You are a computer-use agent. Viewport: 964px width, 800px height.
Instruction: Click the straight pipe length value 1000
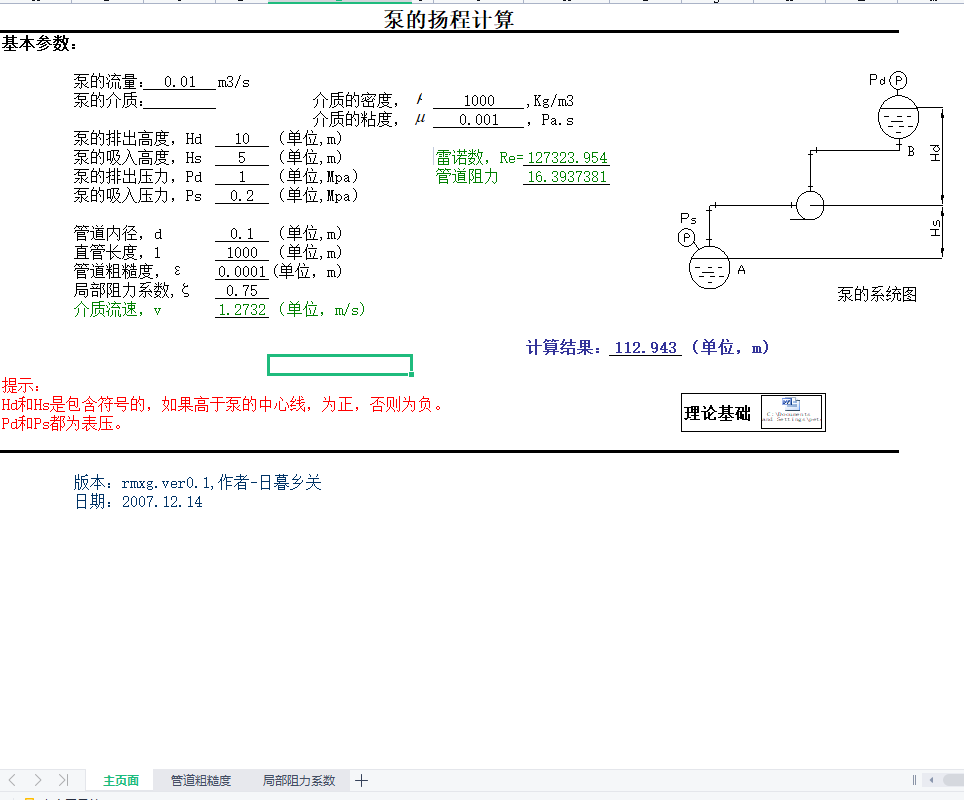tap(242, 253)
